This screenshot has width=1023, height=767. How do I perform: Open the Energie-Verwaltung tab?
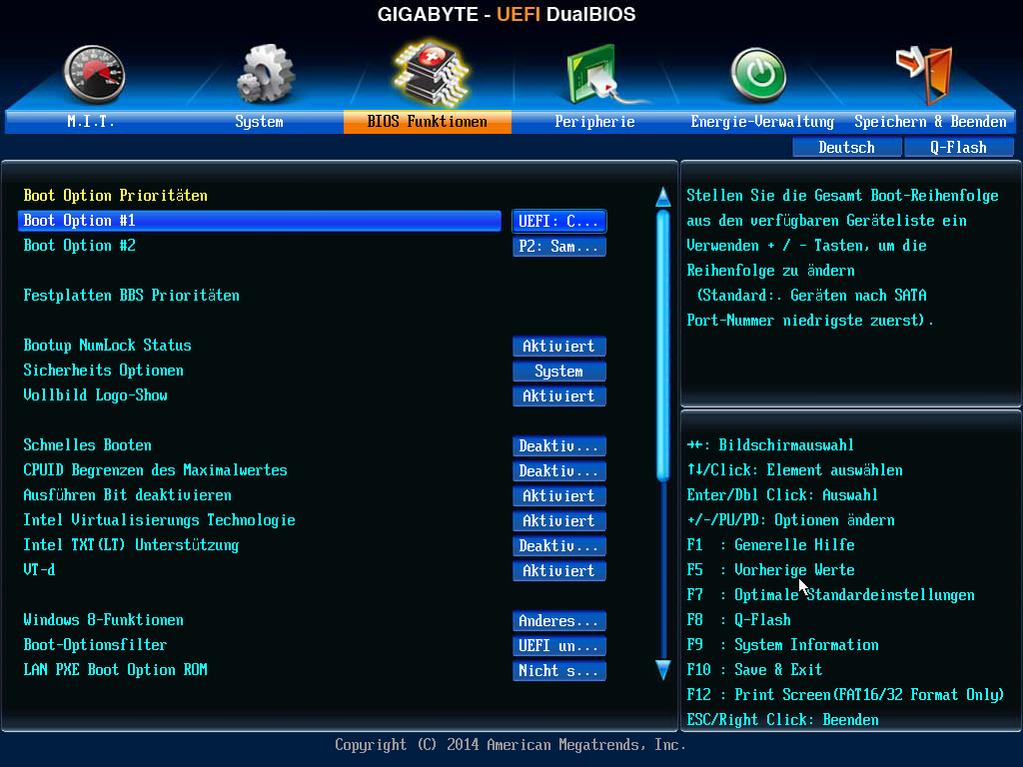click(x=762, y=122)
